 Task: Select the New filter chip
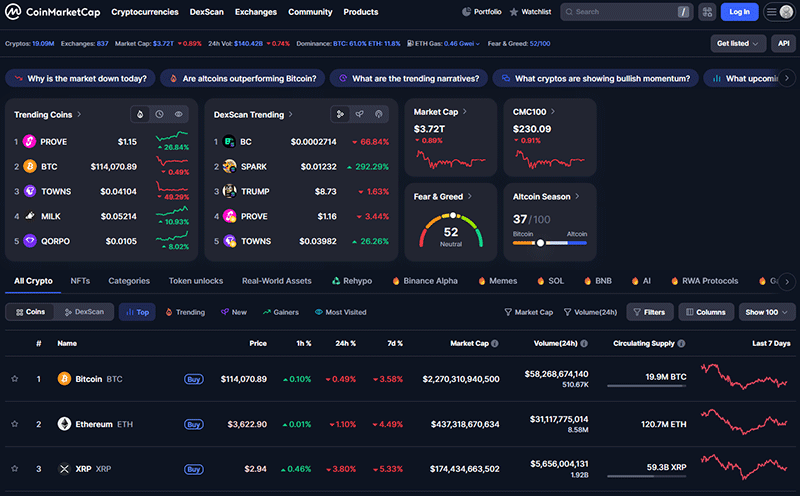(234, 312)
